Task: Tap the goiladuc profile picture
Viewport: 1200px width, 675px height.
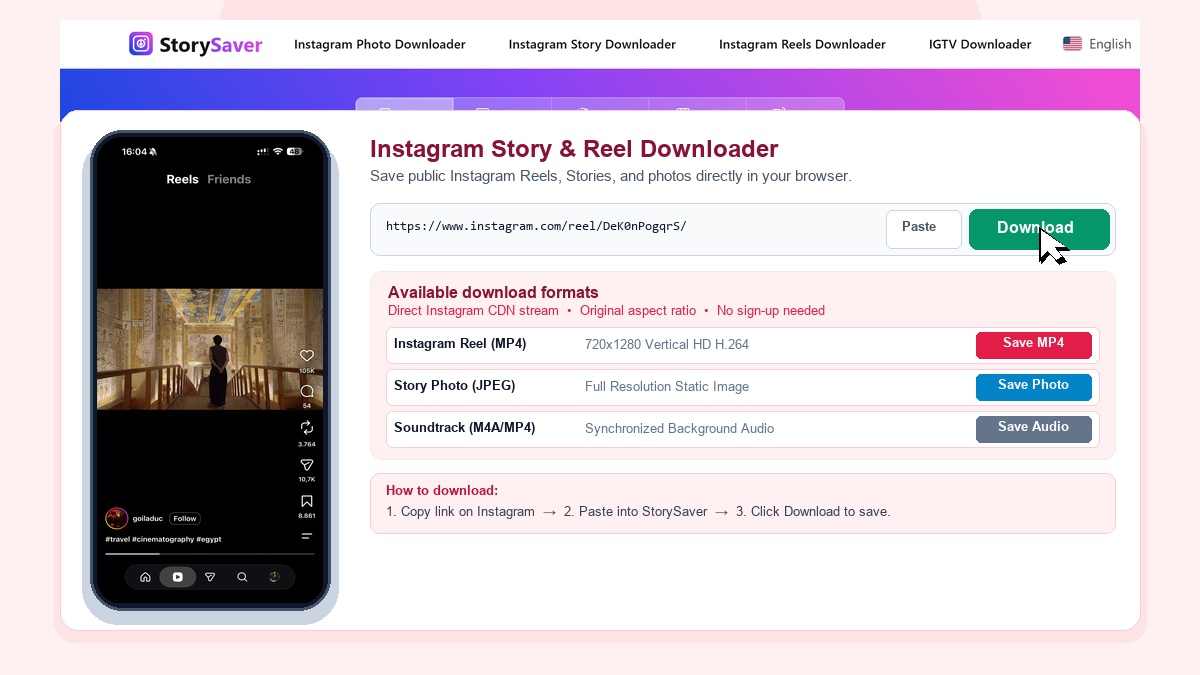Action: pos(116,518)
